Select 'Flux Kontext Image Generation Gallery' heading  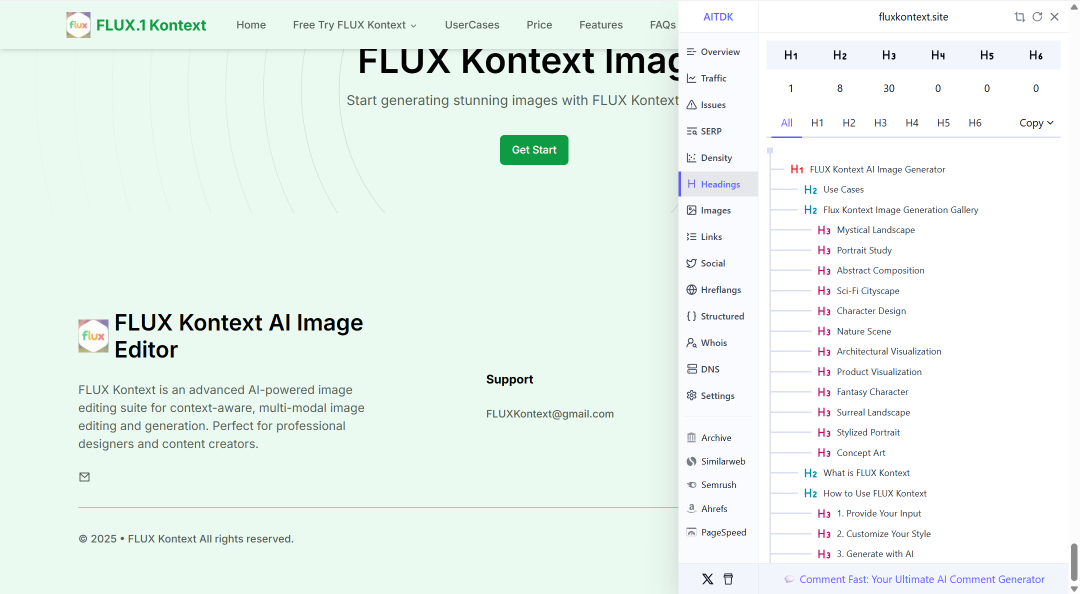pyautogui.click(x=900, y=209)
